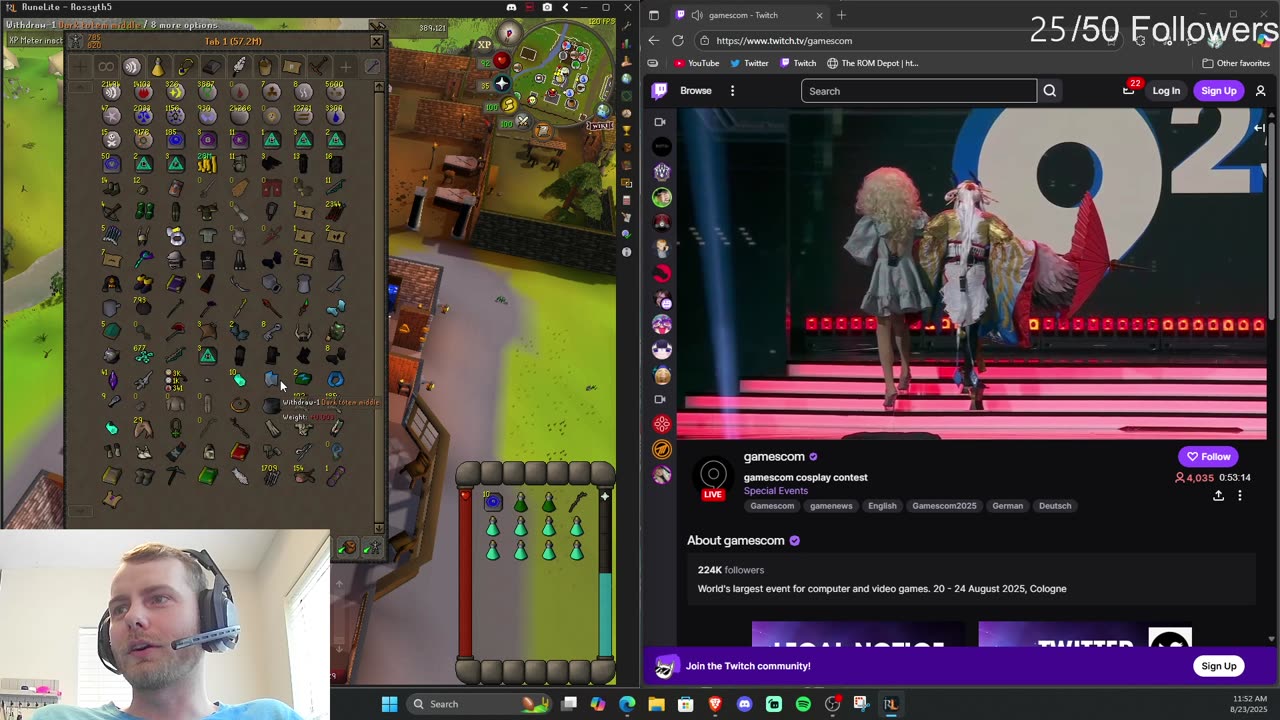Open Twitch three-dot more menu beside Browse
Image resolution: width=1280 pixels, height=720 pixels.
(x=732, y=91)
